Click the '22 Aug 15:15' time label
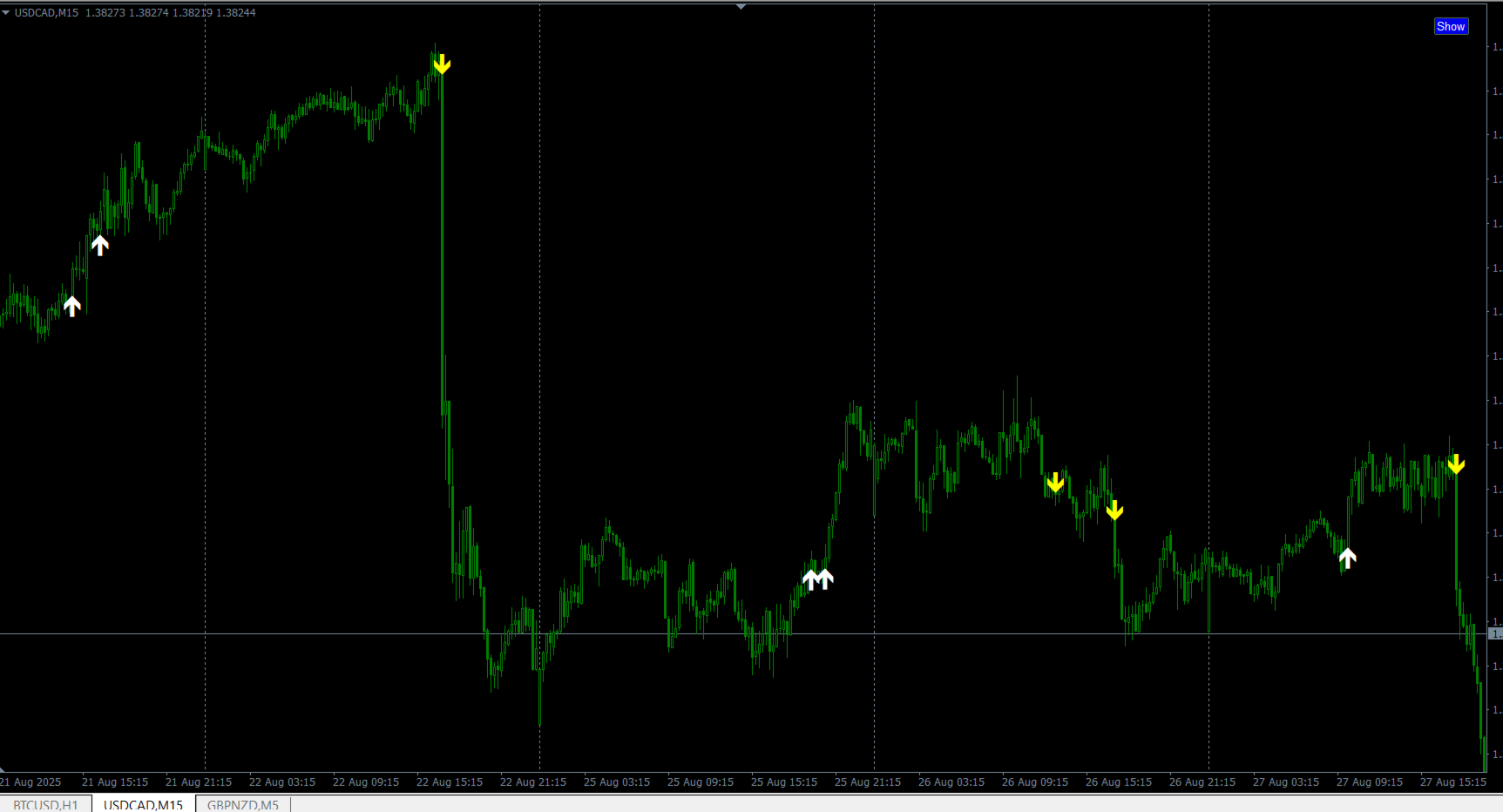1503x812 pixels. [450, 782]
